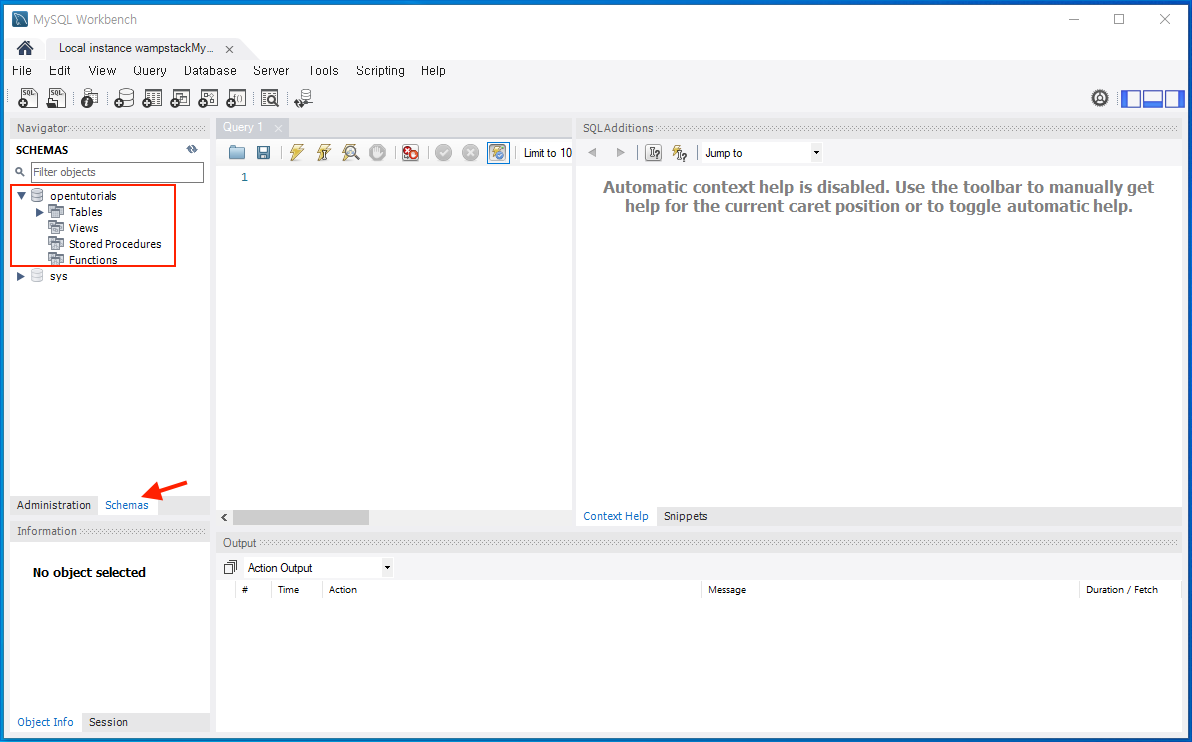Switch to the Context Help tab
Viewport: 1192px width, 742px height.
click(616, 516)
